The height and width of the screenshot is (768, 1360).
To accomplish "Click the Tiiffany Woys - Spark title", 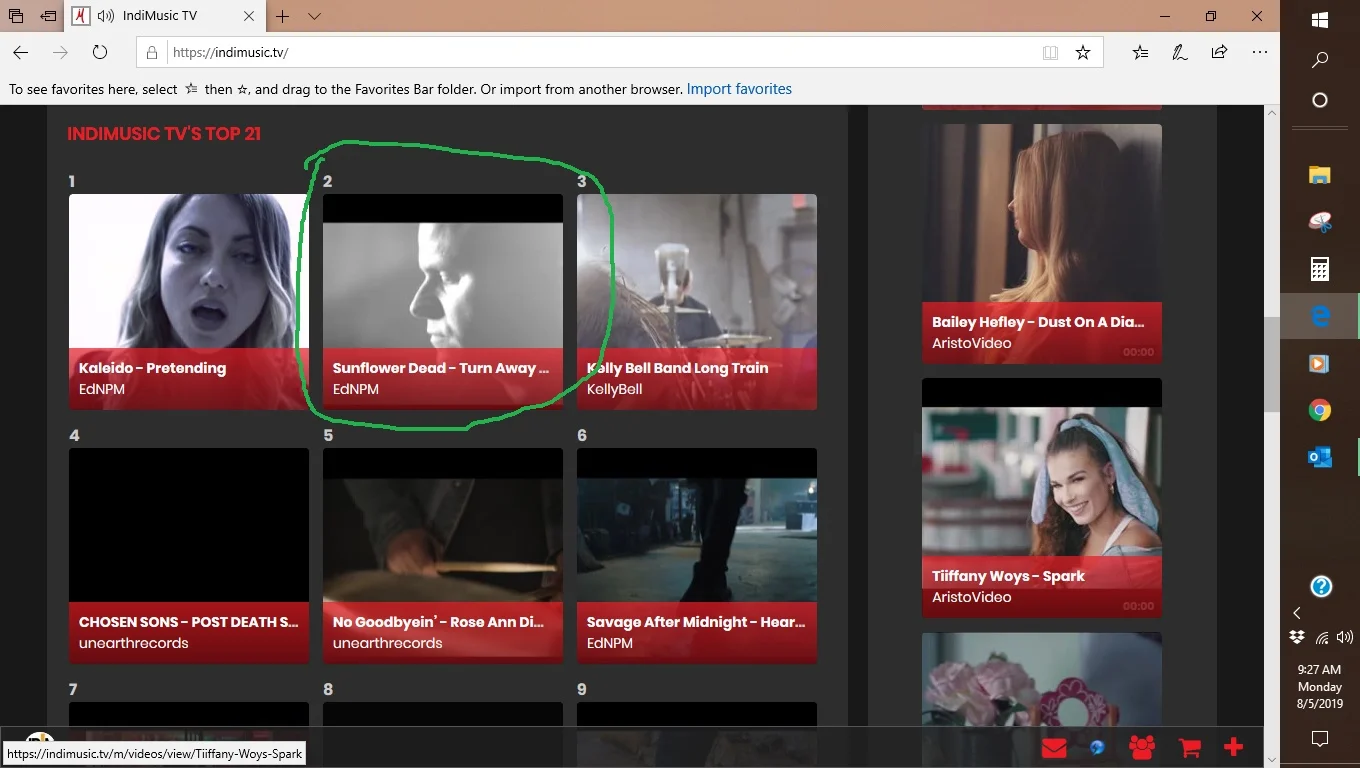I will point(1008,576).
